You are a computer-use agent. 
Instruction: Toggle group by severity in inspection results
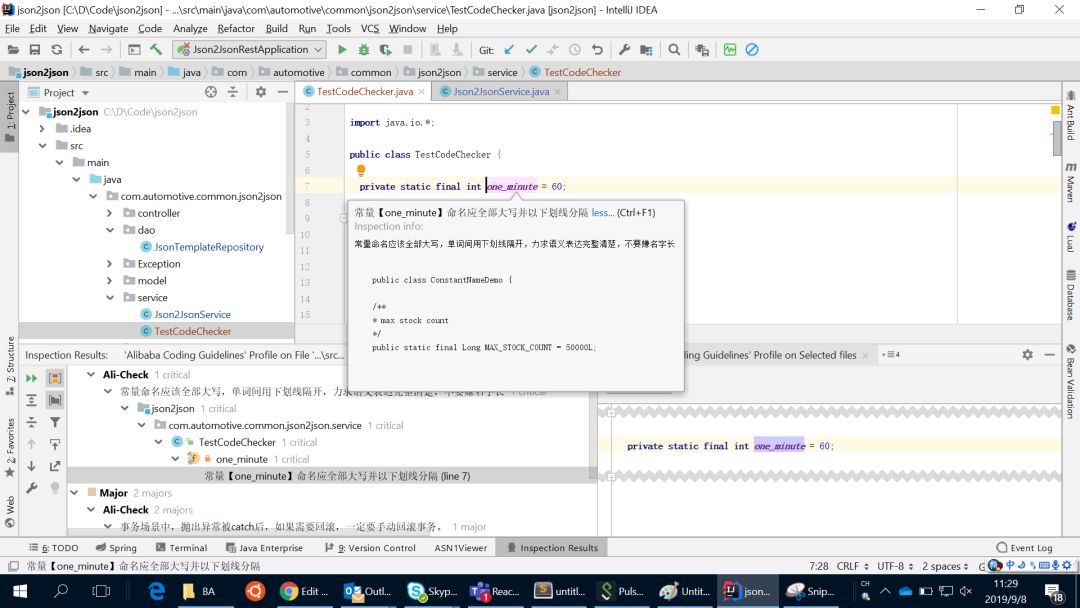55,378
